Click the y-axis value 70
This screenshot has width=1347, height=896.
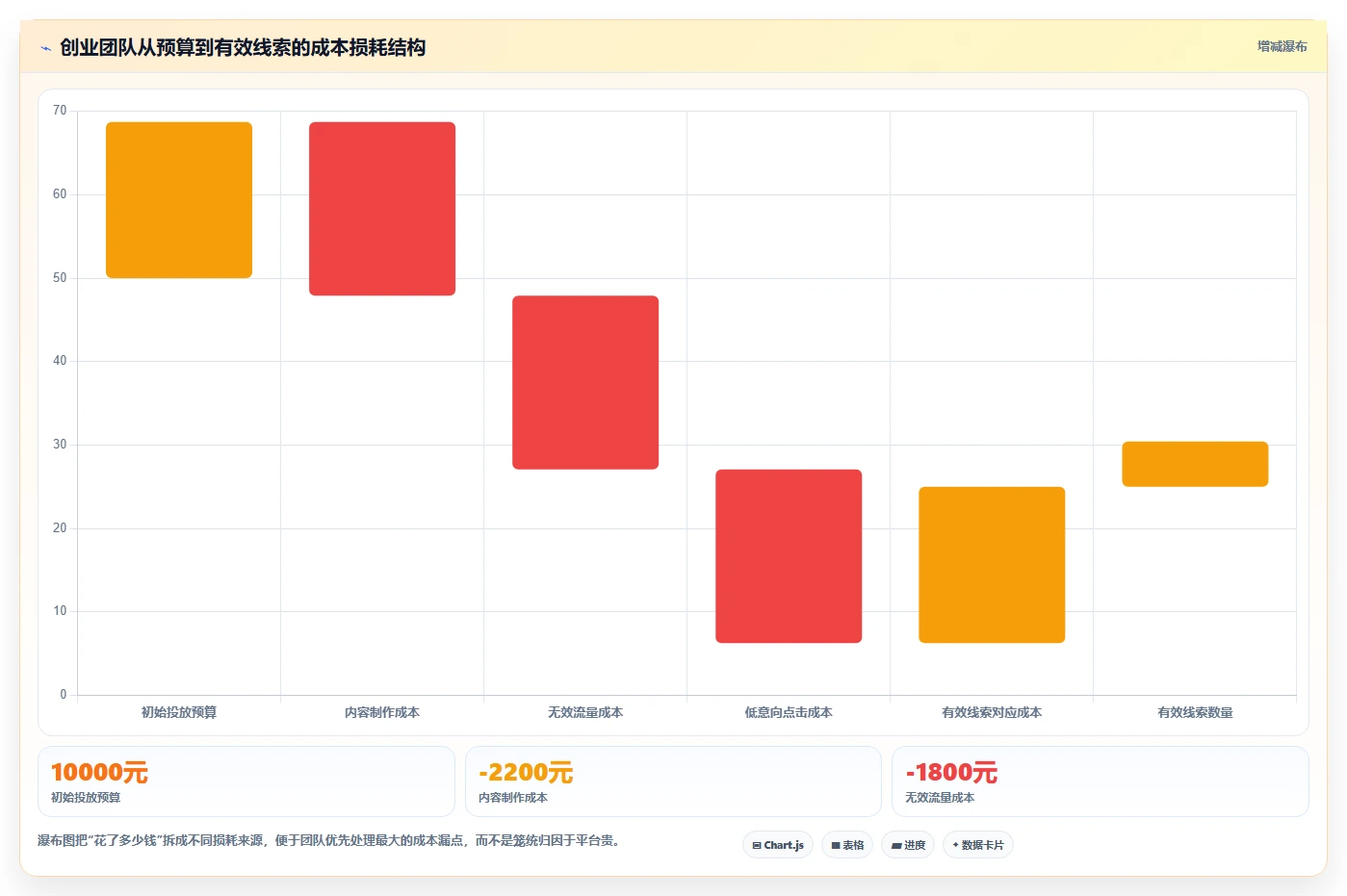coord(60,111)
